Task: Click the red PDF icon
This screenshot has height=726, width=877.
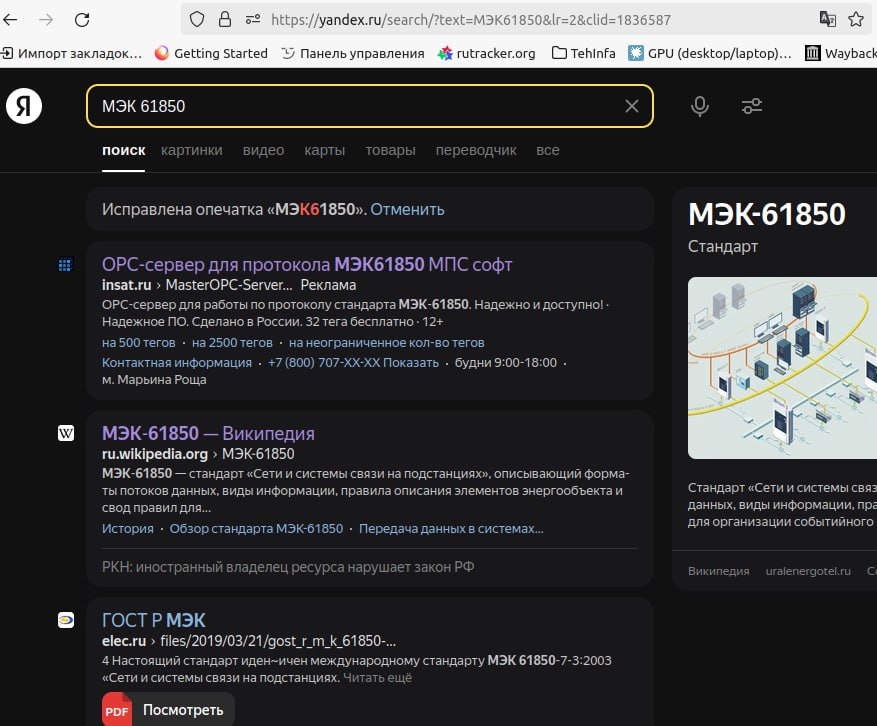Action: [117, 710]
